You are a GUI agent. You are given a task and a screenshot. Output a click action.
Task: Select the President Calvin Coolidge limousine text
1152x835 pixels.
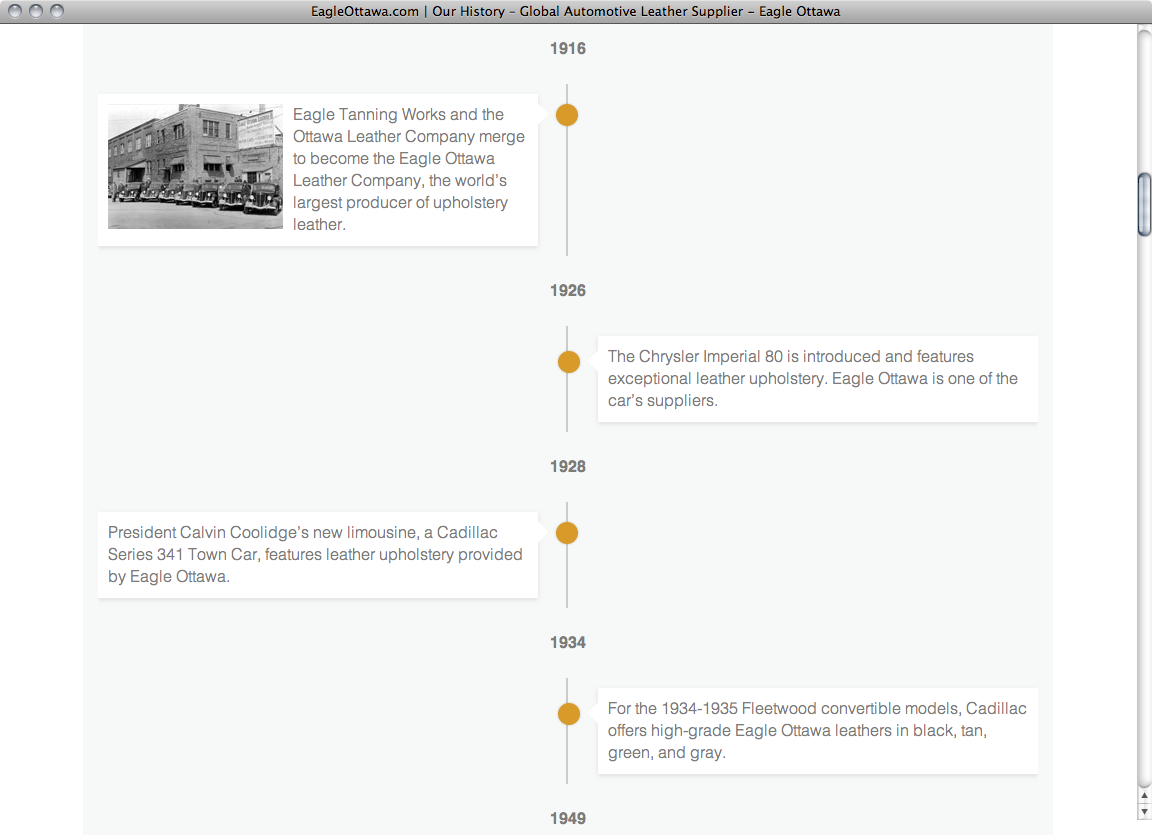click(x=315, y=554)
